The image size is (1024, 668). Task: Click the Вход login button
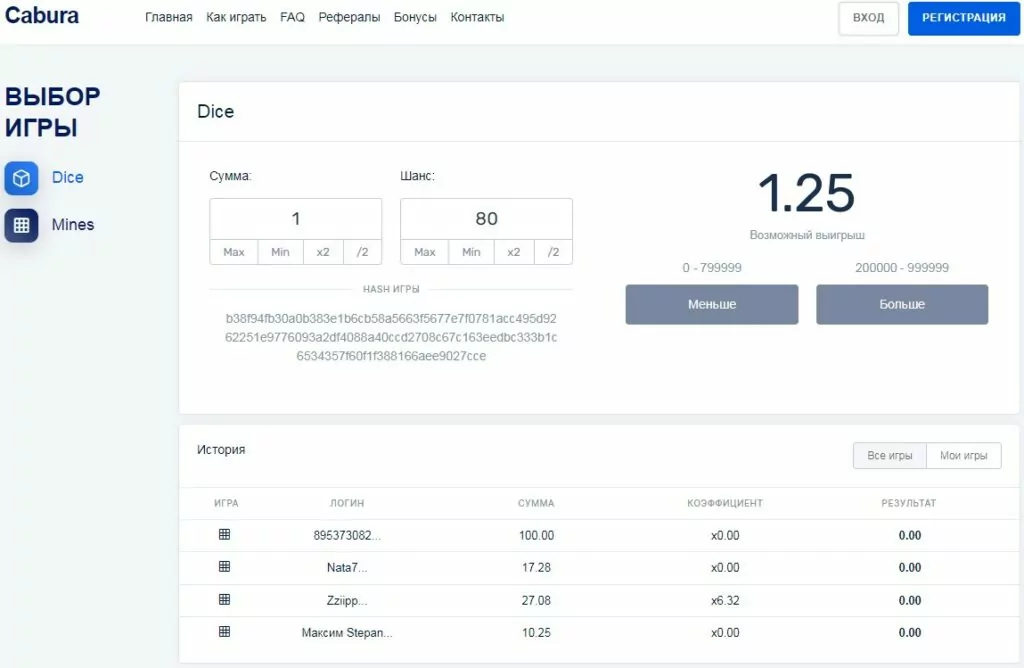(868, 18)
